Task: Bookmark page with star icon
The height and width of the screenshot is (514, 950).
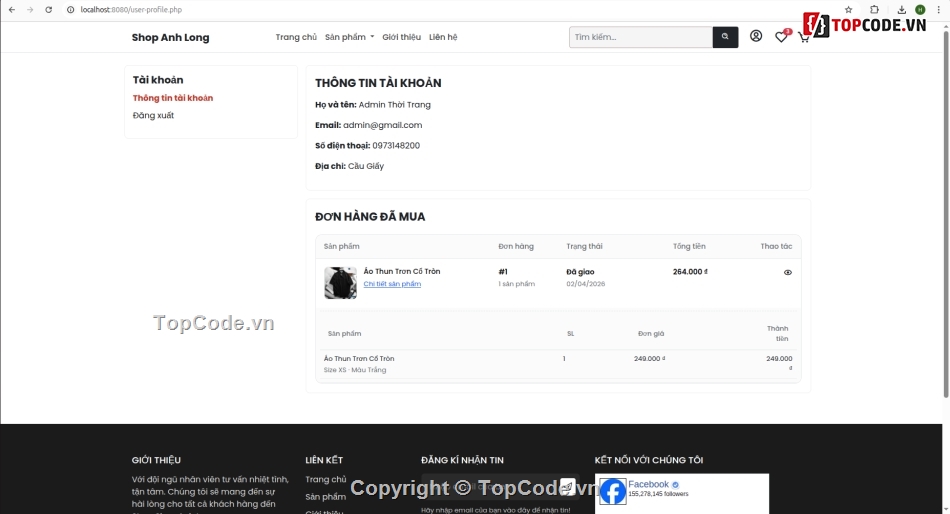Action: pyautogui.click(x=848, y=10)
